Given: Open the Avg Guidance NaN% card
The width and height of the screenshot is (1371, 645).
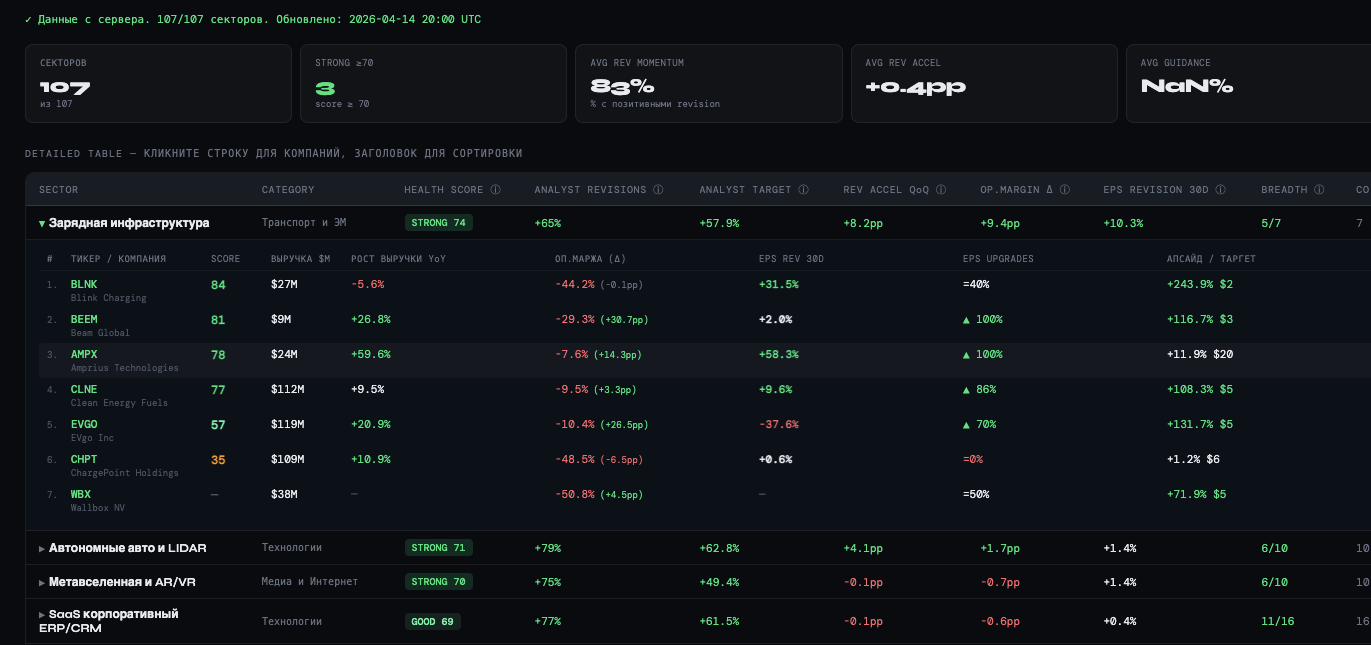Looking at the screenshot, I should [1249, 83].
